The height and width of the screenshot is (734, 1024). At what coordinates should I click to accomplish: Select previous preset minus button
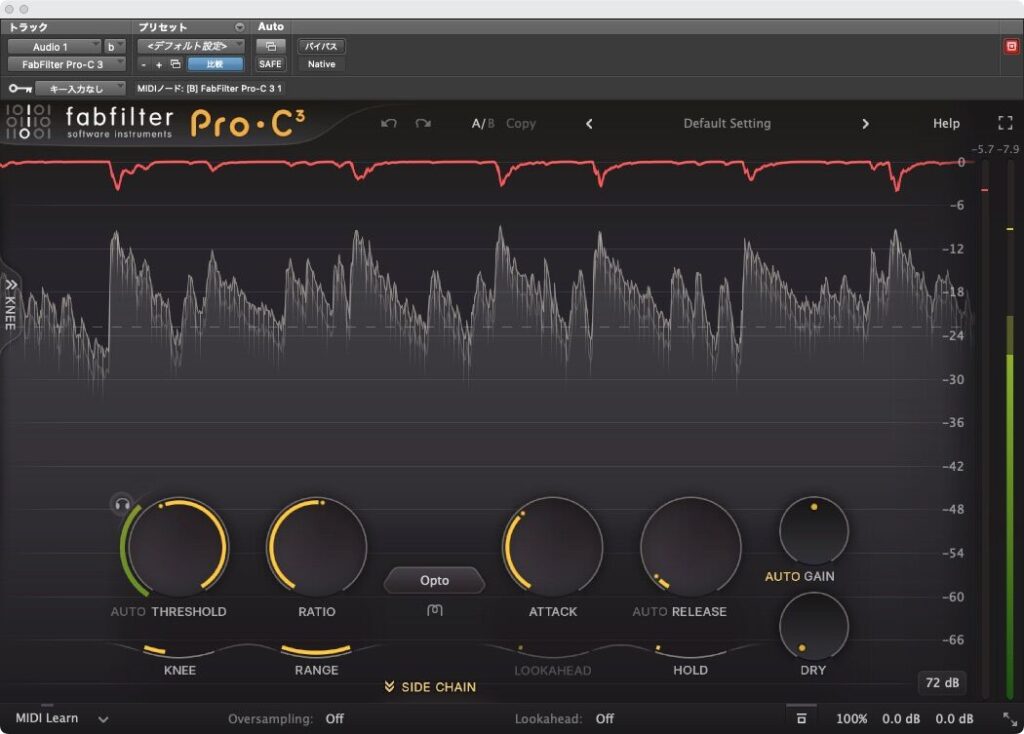point(144,65)
